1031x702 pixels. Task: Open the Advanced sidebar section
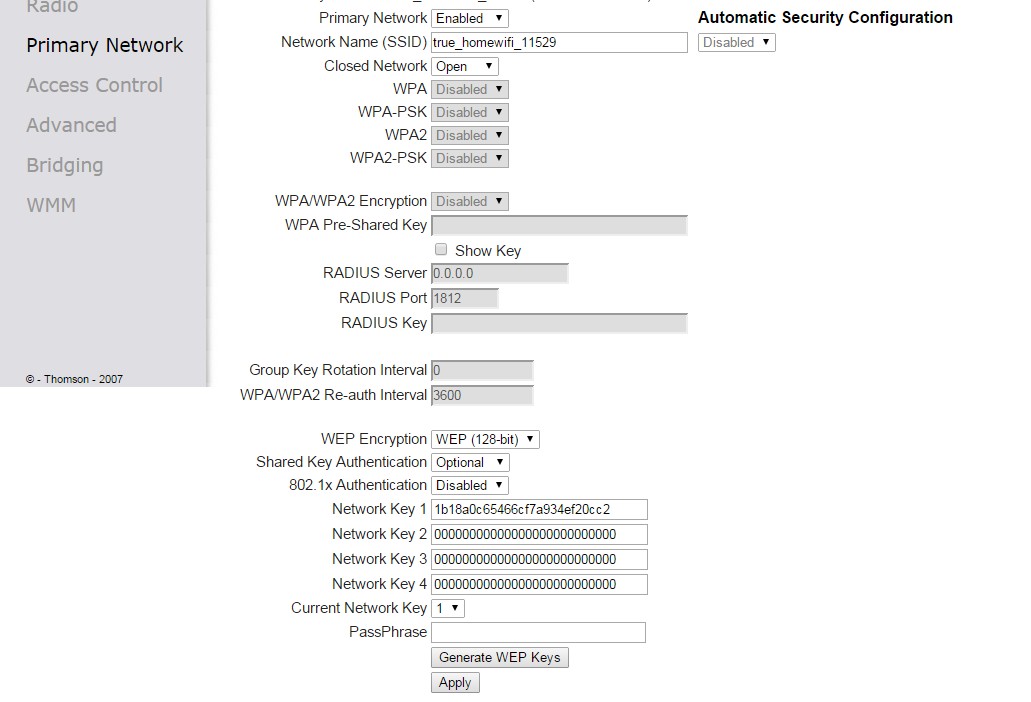pyautogui.click(x=71, y=125)
